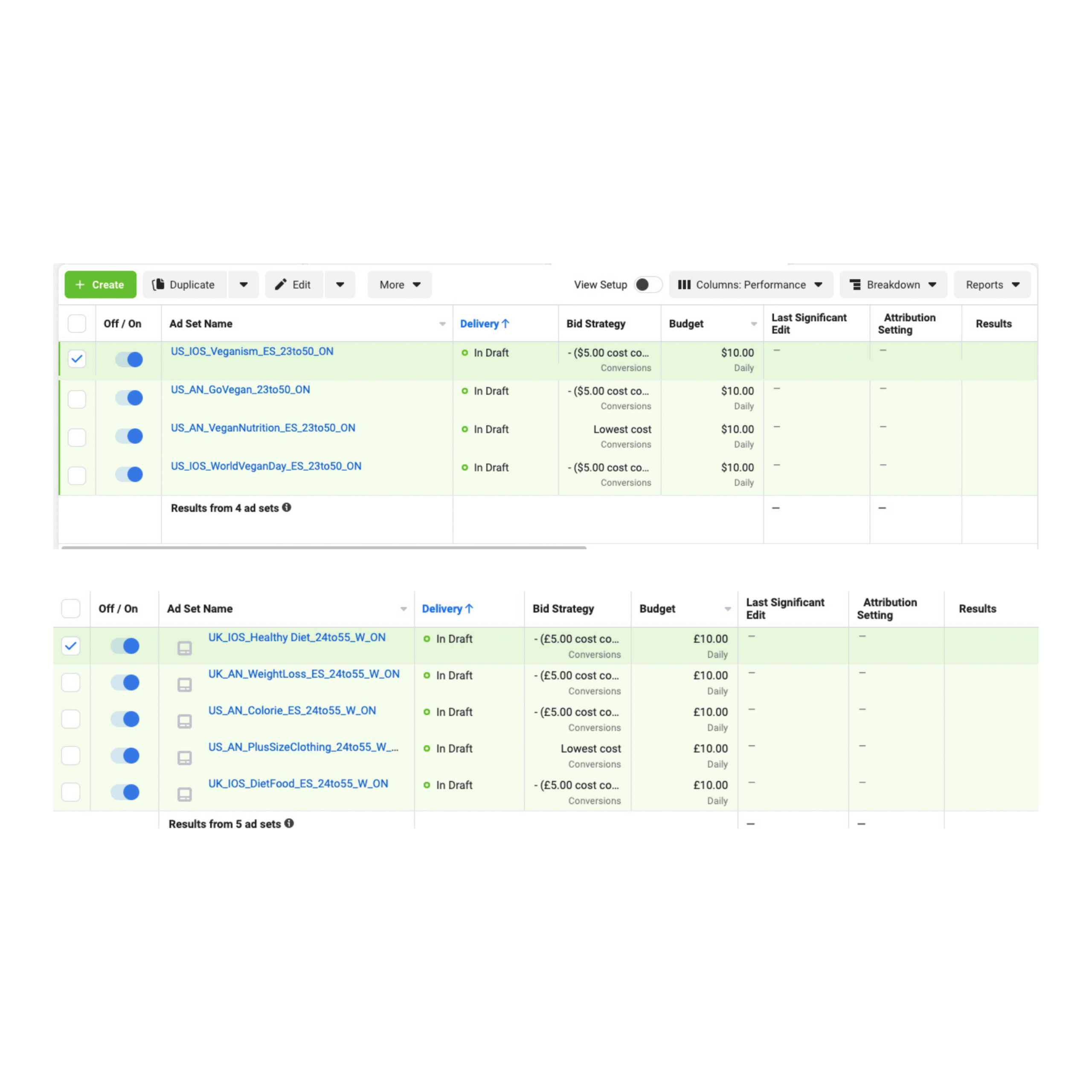Uncheck the US_IOS_Veganism ad set checkbox

[x=77, y=359]
